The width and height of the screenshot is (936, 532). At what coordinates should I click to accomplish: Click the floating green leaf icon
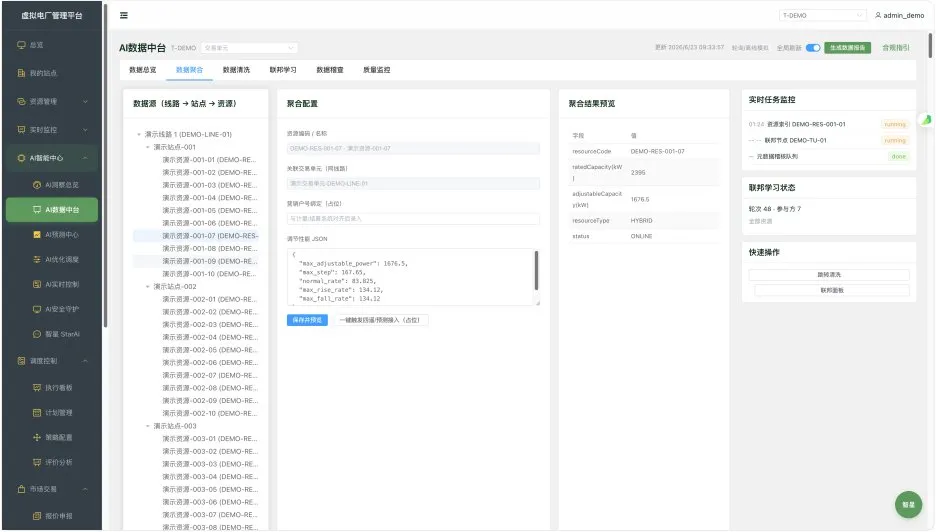coord(926,119)
